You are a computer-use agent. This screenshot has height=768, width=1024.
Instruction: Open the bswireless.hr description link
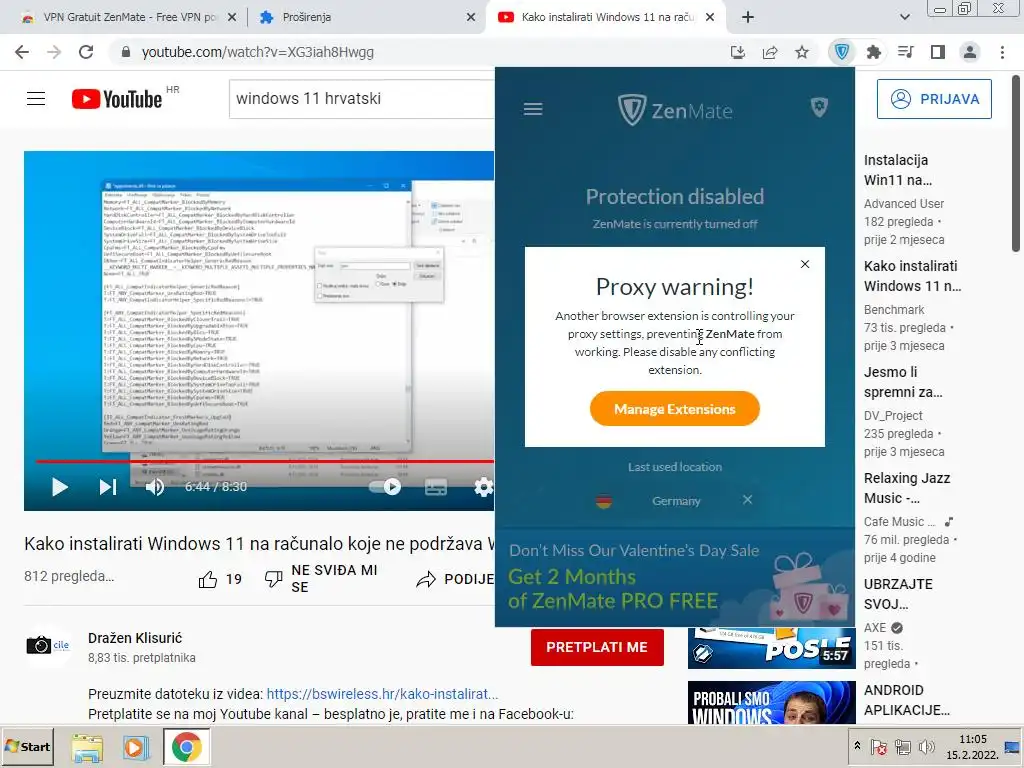pos(382,694)
